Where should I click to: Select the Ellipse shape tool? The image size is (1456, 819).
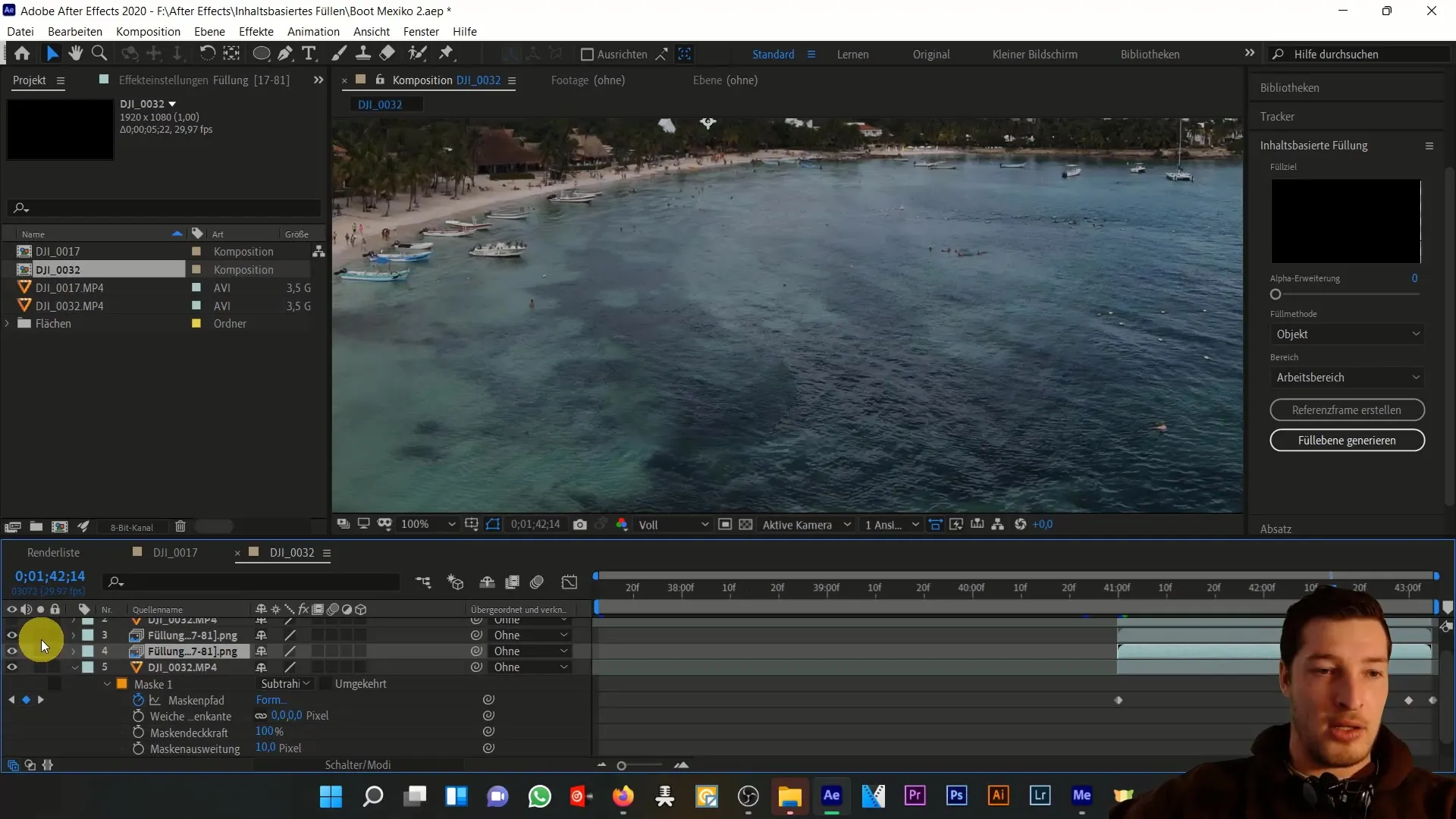pos(261,54)
